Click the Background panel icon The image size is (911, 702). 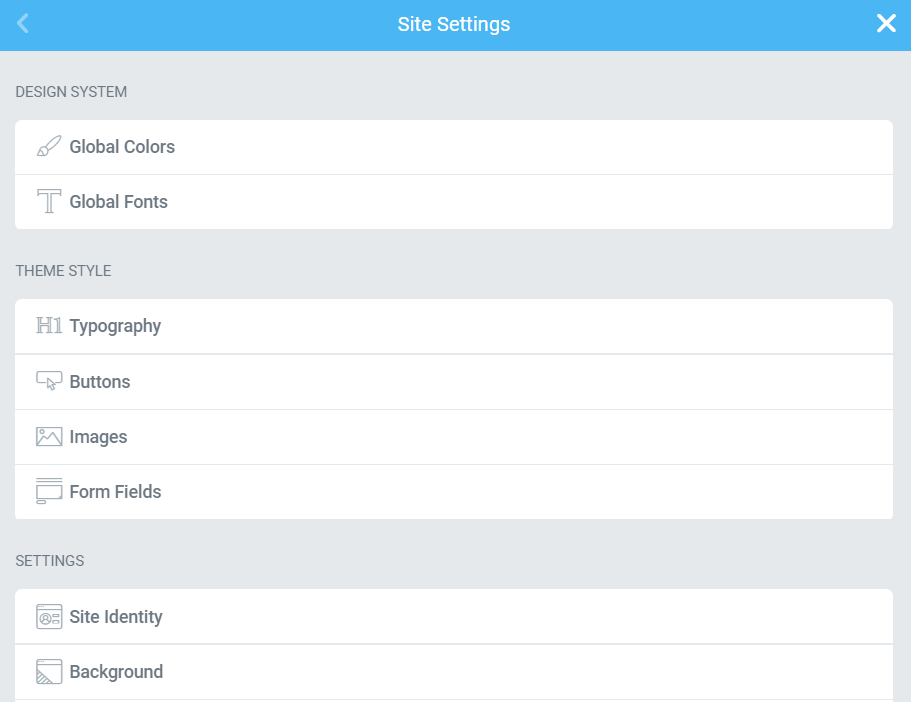click(48, 671)
